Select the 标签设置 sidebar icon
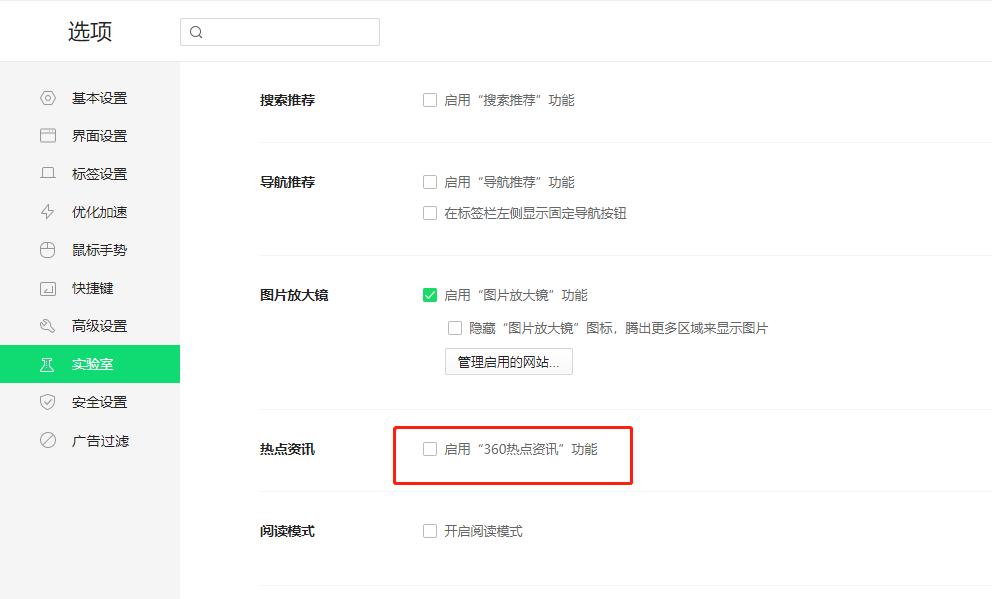The image size is (992, 599). pos(47,173)
